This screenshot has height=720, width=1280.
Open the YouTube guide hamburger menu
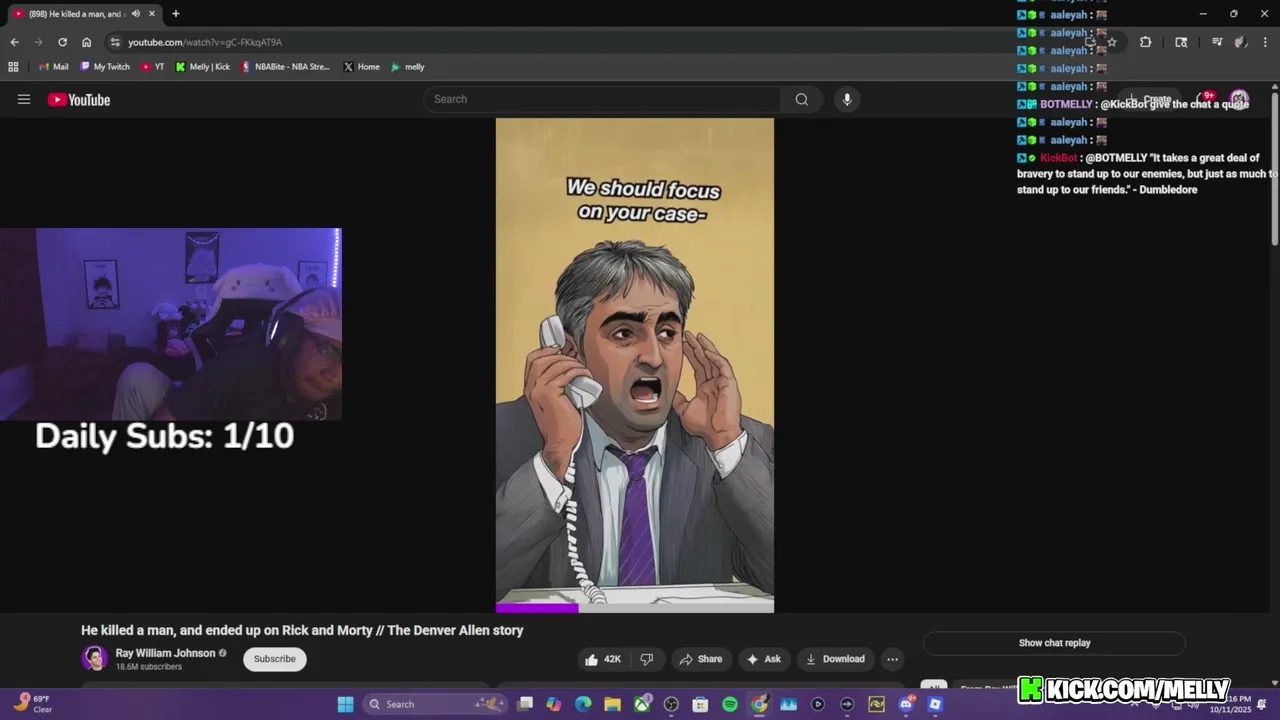24,99
